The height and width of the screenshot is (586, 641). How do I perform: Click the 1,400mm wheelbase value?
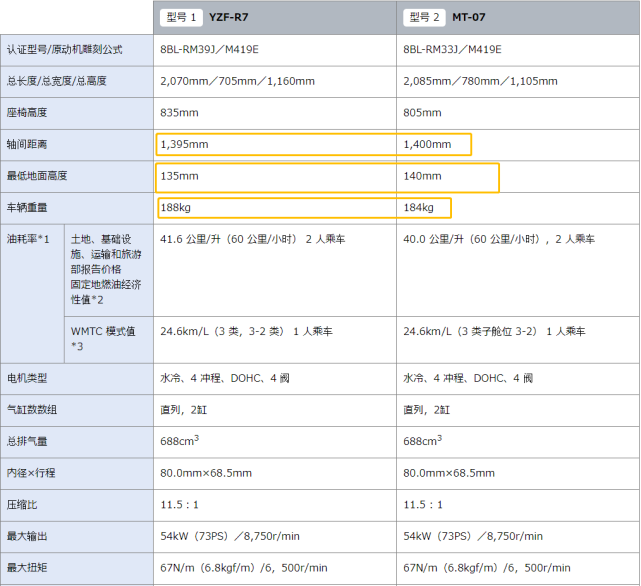click(427, 144)
